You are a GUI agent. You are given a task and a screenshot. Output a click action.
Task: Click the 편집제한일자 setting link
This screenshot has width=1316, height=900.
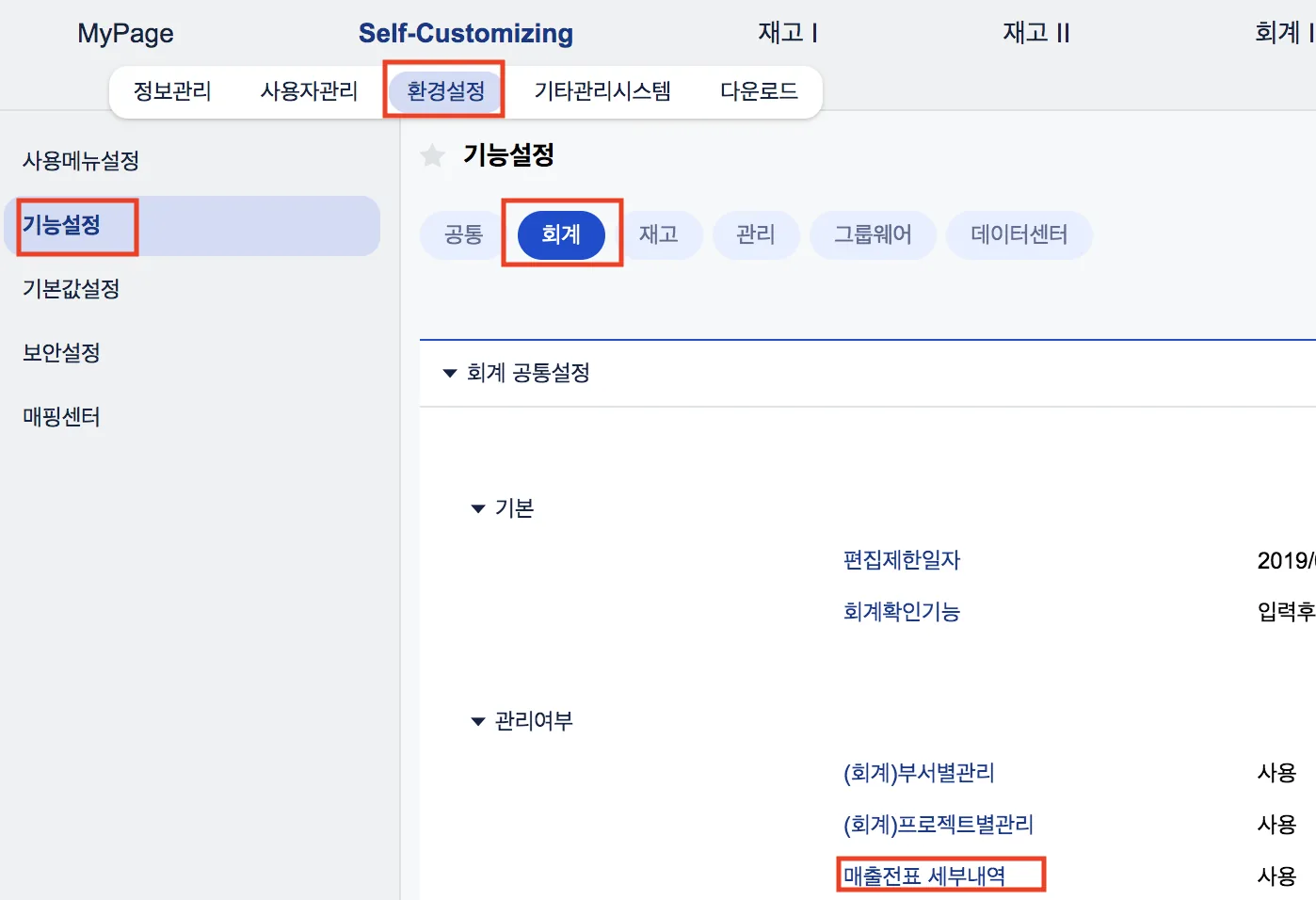click(902, 560)
